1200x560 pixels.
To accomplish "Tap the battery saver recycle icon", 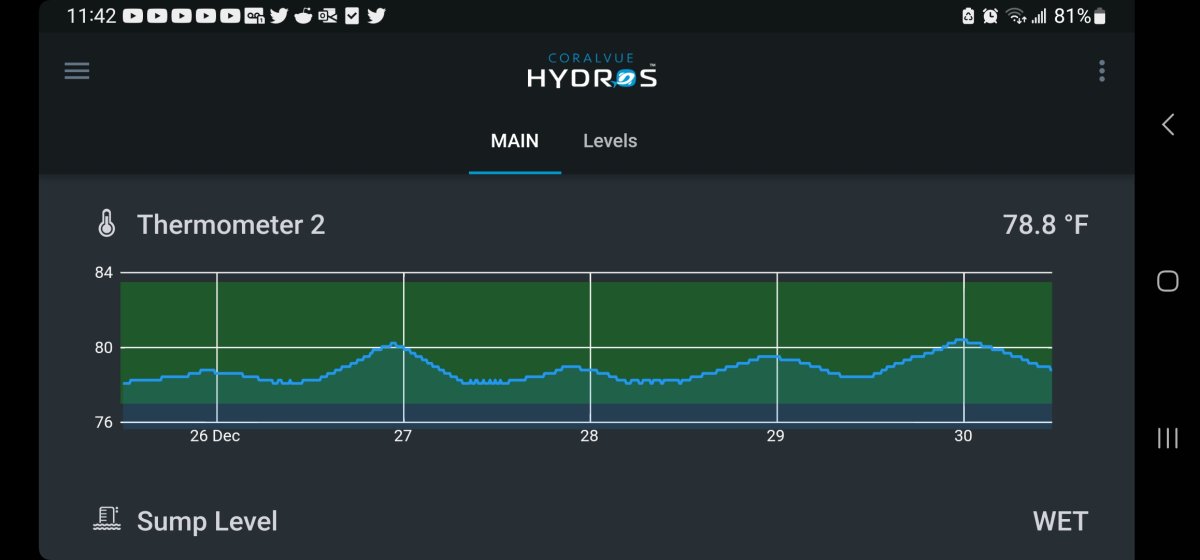I will point(968,16).
